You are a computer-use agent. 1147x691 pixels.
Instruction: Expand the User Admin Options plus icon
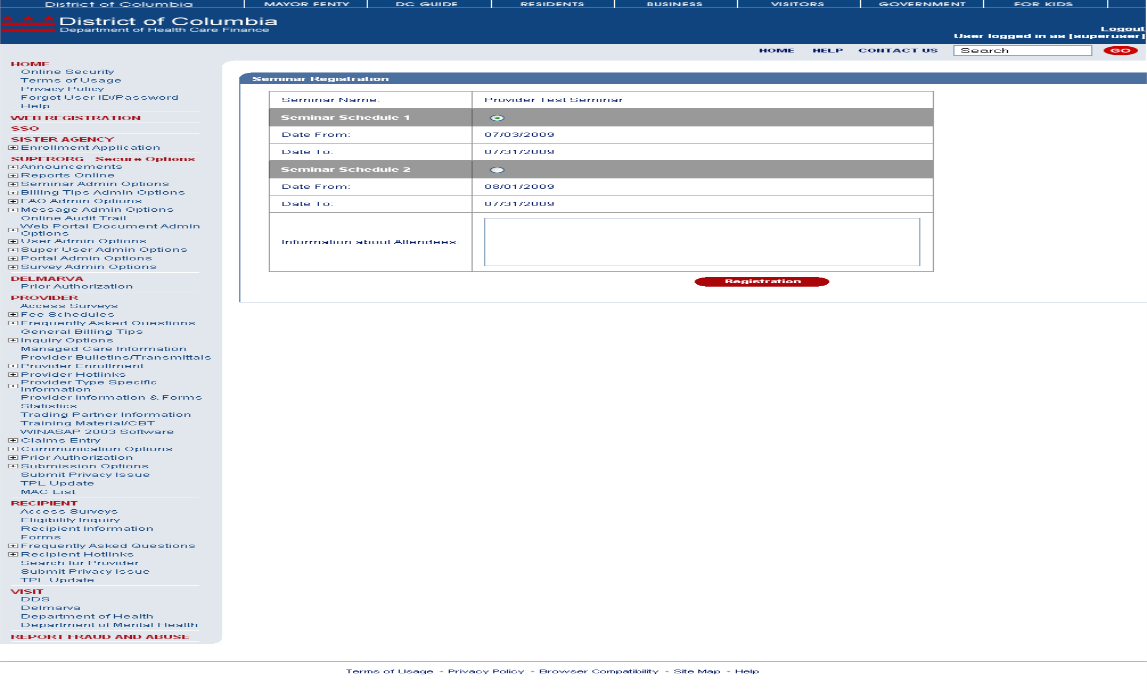tap(13, 241)
